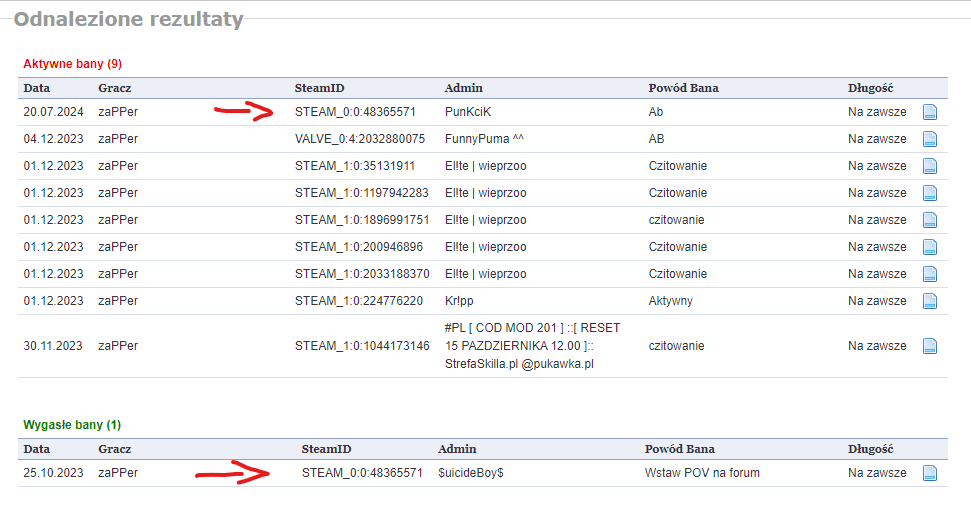Screen dimensions: 971x526
Task: Click the Odnalezione rezultaty title
Action: click(x=128, y=19)
